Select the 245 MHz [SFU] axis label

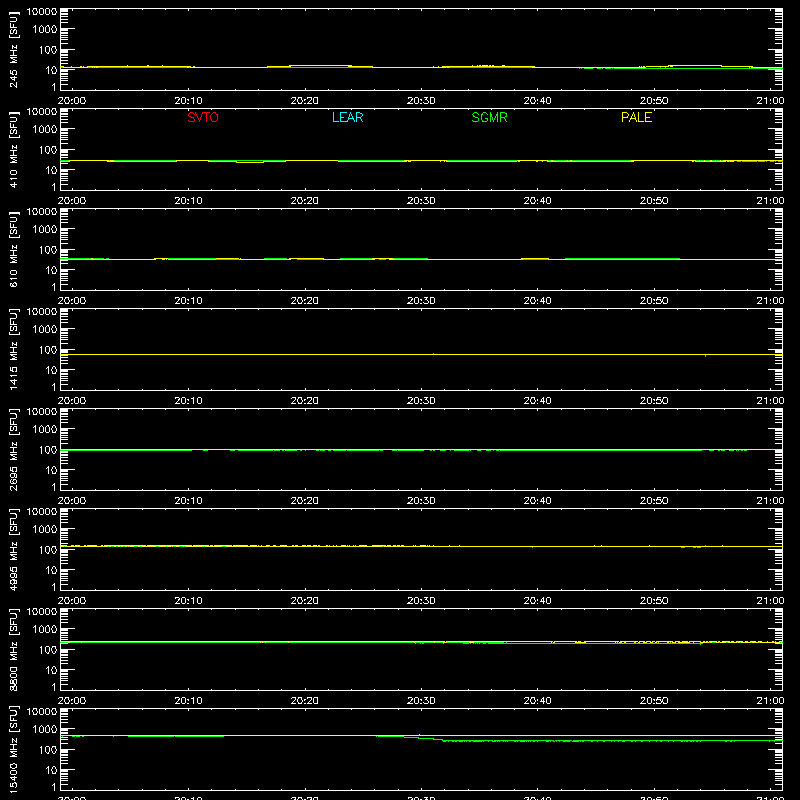click(13, 49)
